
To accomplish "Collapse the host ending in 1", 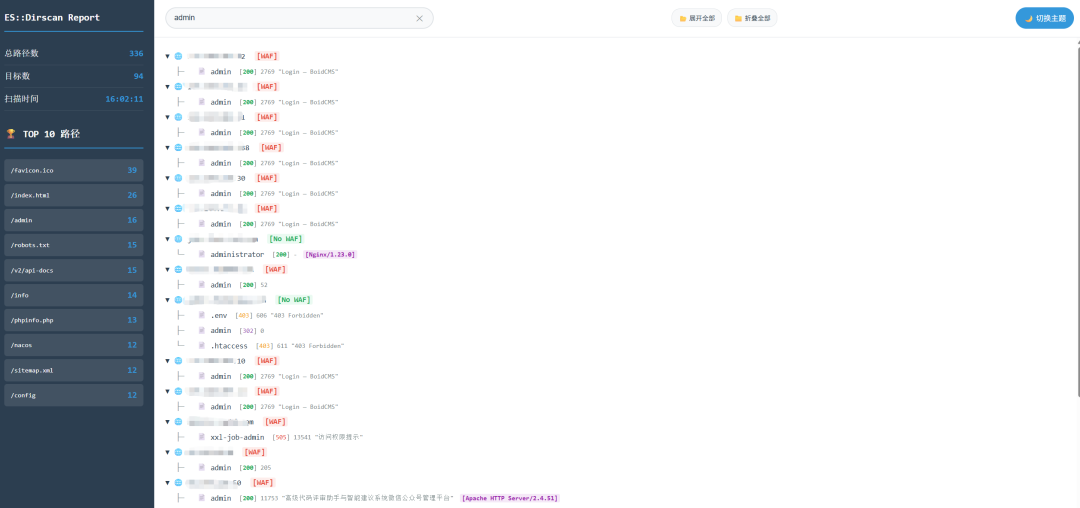I will (x=167, y=117).
